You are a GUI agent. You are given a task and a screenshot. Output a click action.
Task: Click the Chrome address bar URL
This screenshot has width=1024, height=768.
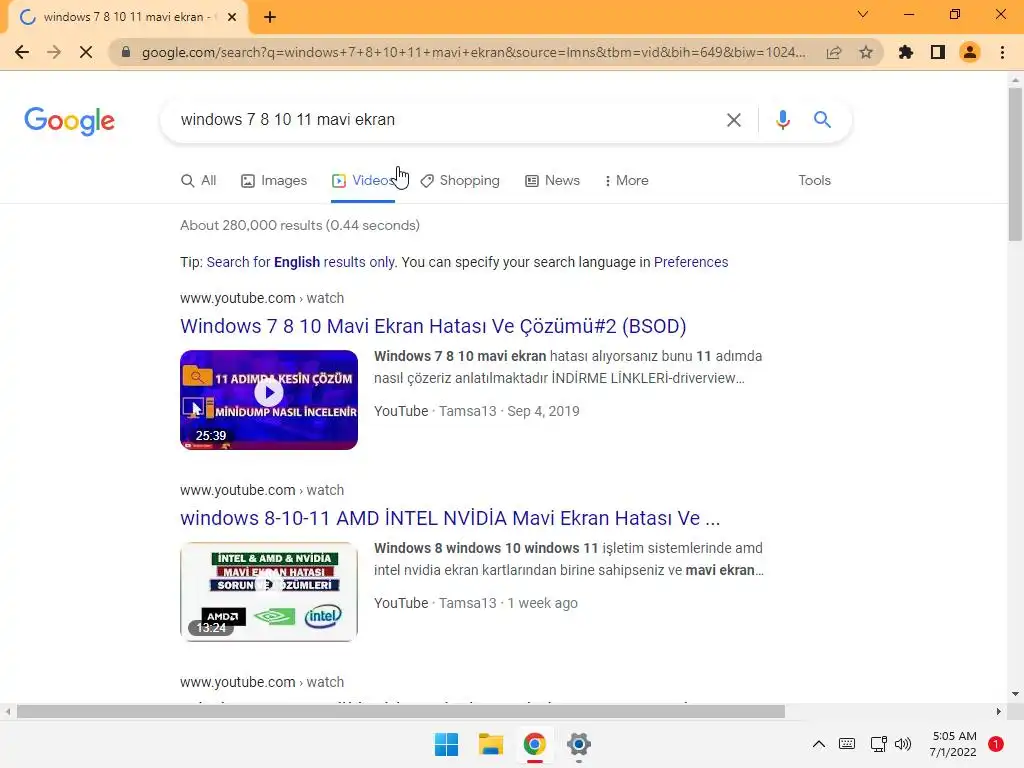click(x=473, y=52)
